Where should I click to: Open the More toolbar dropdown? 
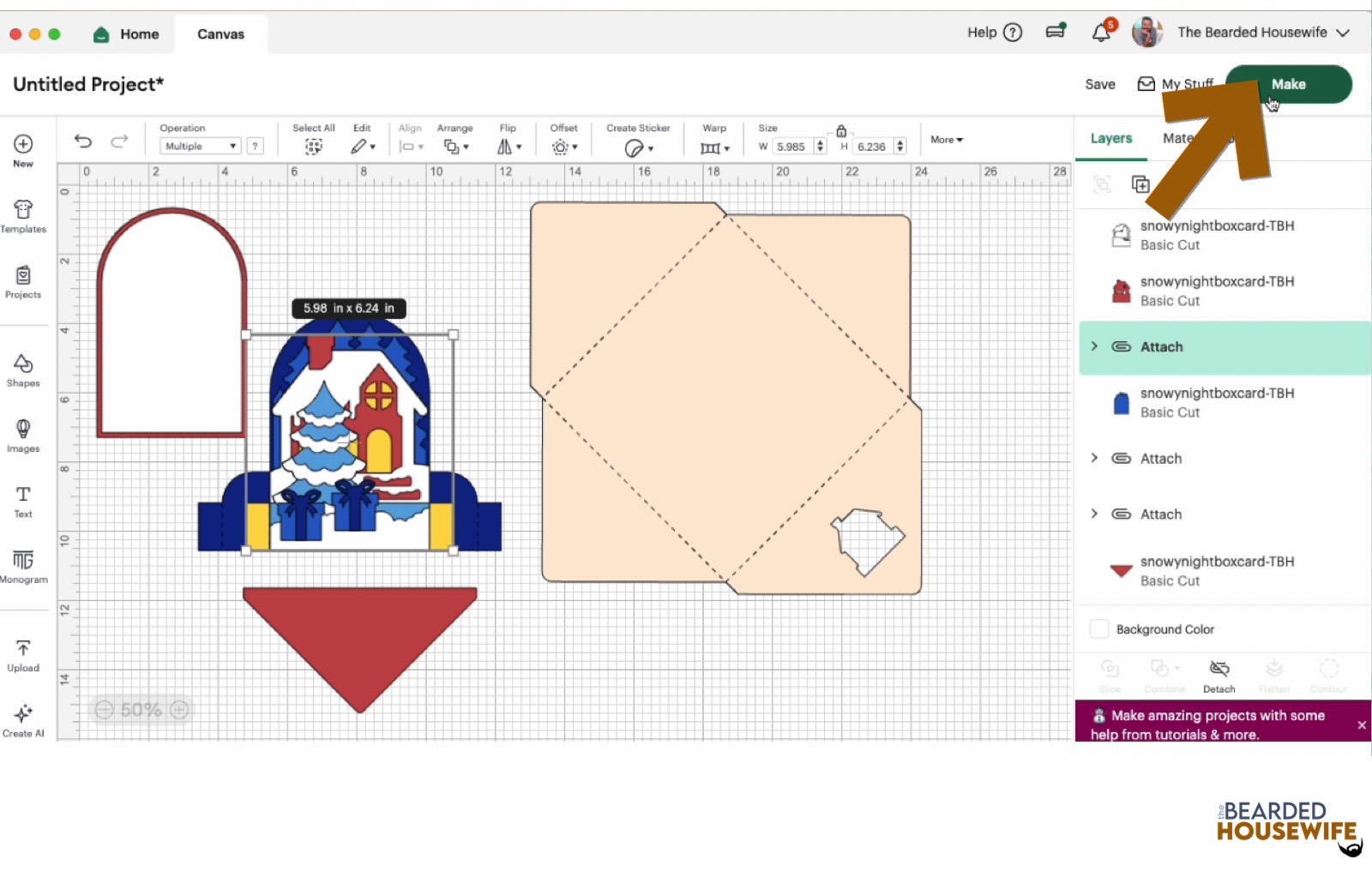coord(946,140)
